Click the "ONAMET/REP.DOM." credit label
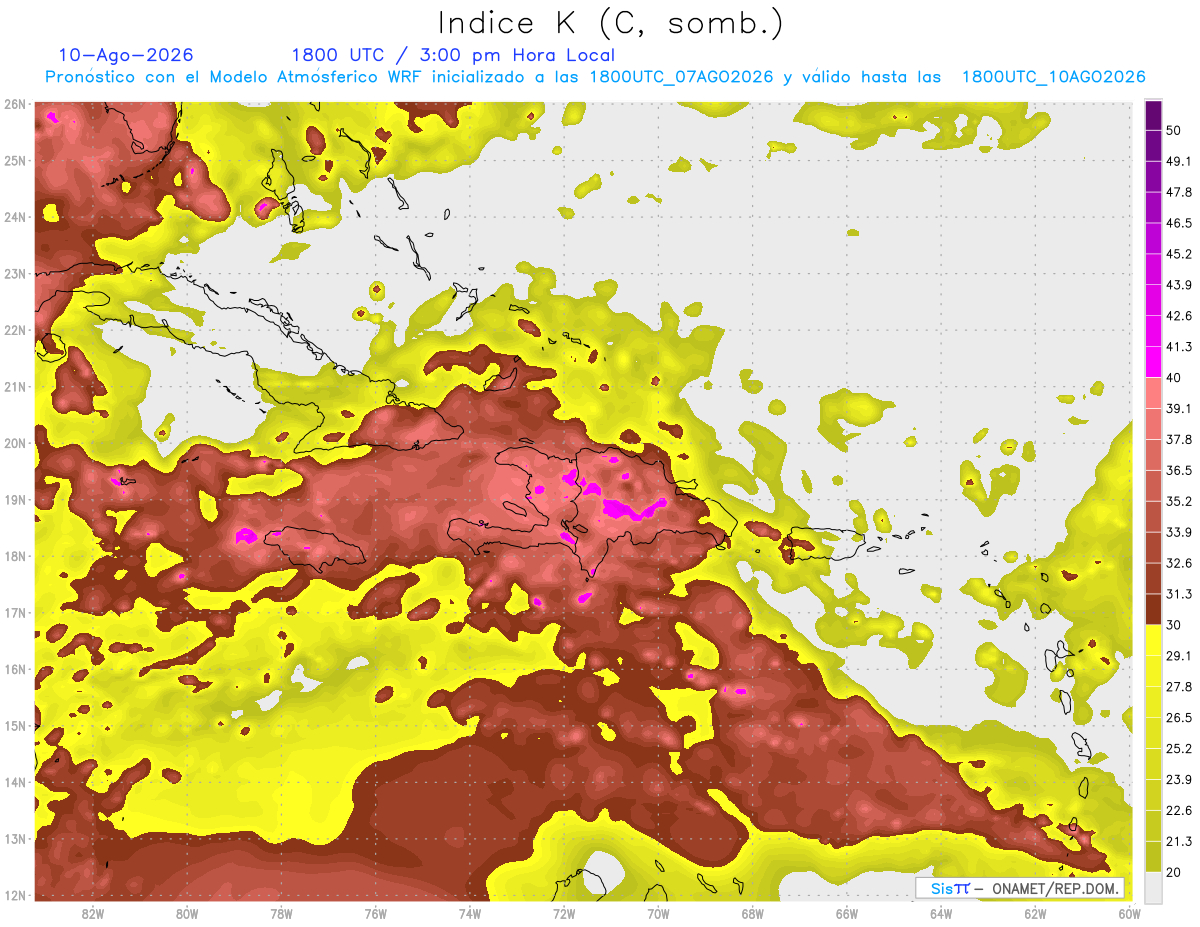1200x927 pixels. (1055, 888)
